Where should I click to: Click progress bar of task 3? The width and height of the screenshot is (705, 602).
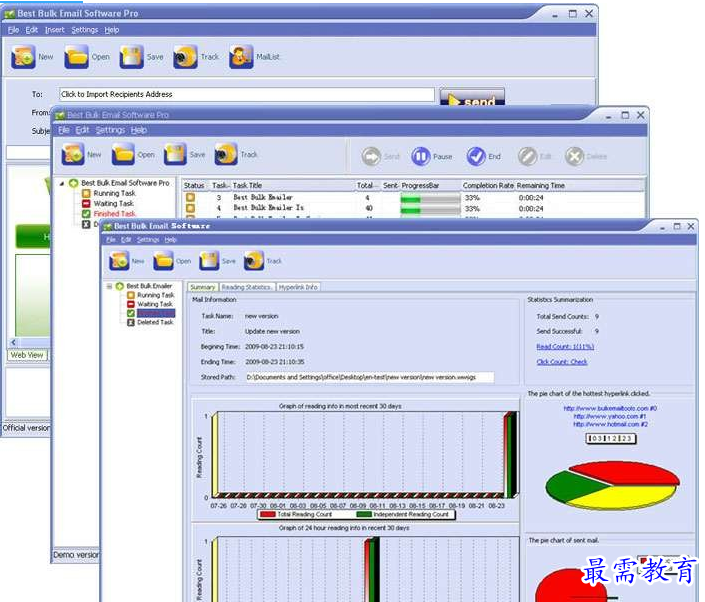(430, 198)
